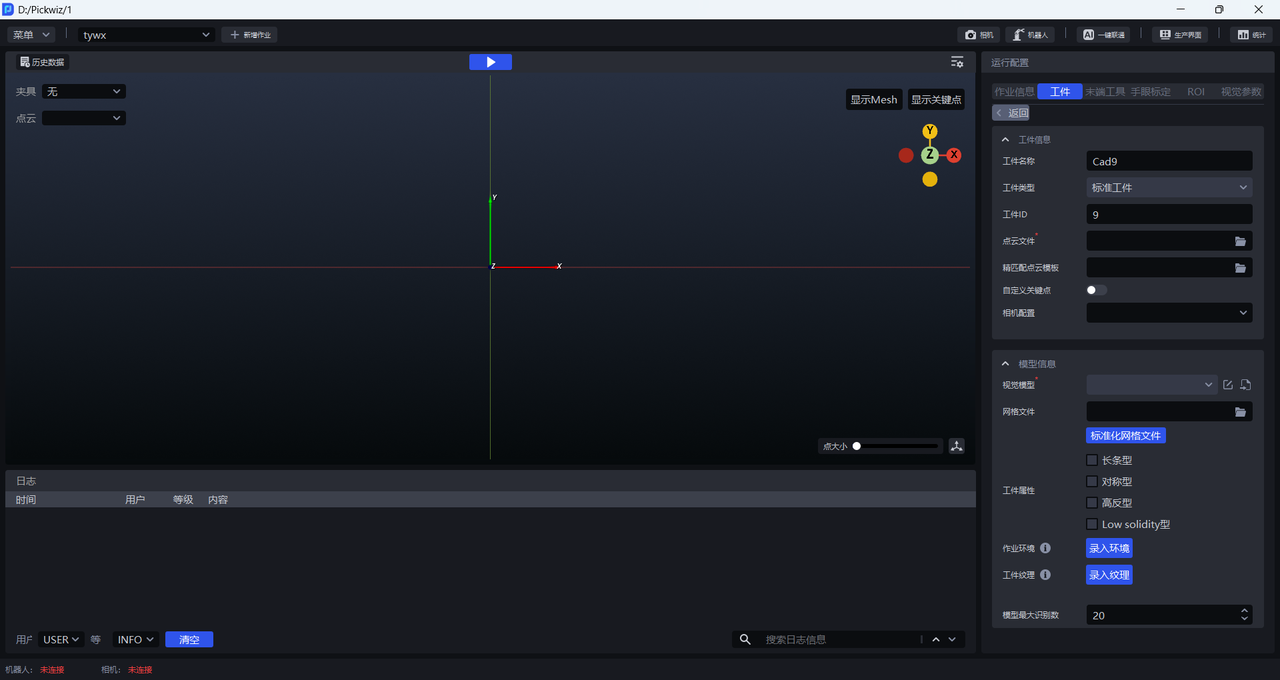The height and width of the screenshot is (680, 1280).
Task: Browse for 点云文件 using folder icon
Action: [1240, 241]
